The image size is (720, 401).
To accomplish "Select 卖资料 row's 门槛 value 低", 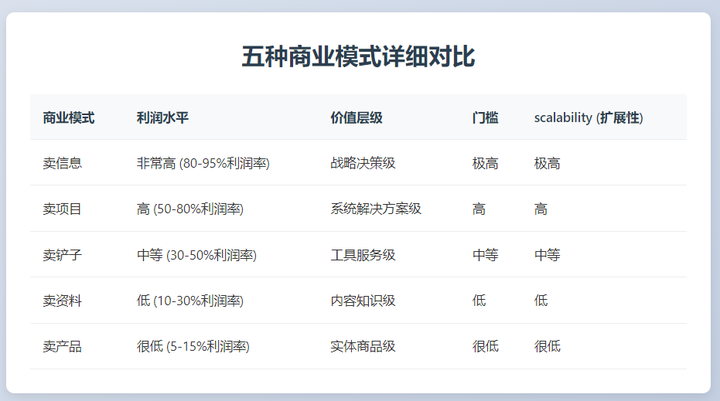I will pyautogui.click(x=479, y=300).
